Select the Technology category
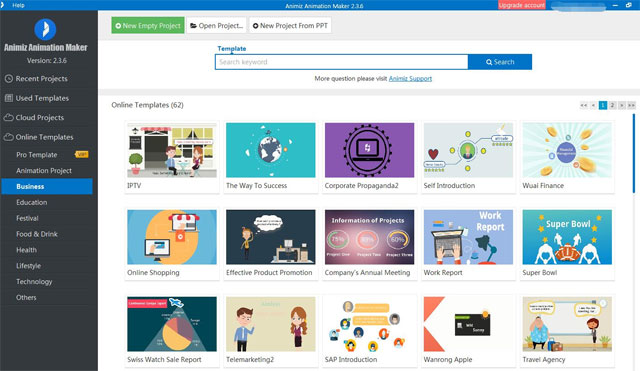Image resolution: width=640 pixels, height=371 pixels. [x=34, y=282]
